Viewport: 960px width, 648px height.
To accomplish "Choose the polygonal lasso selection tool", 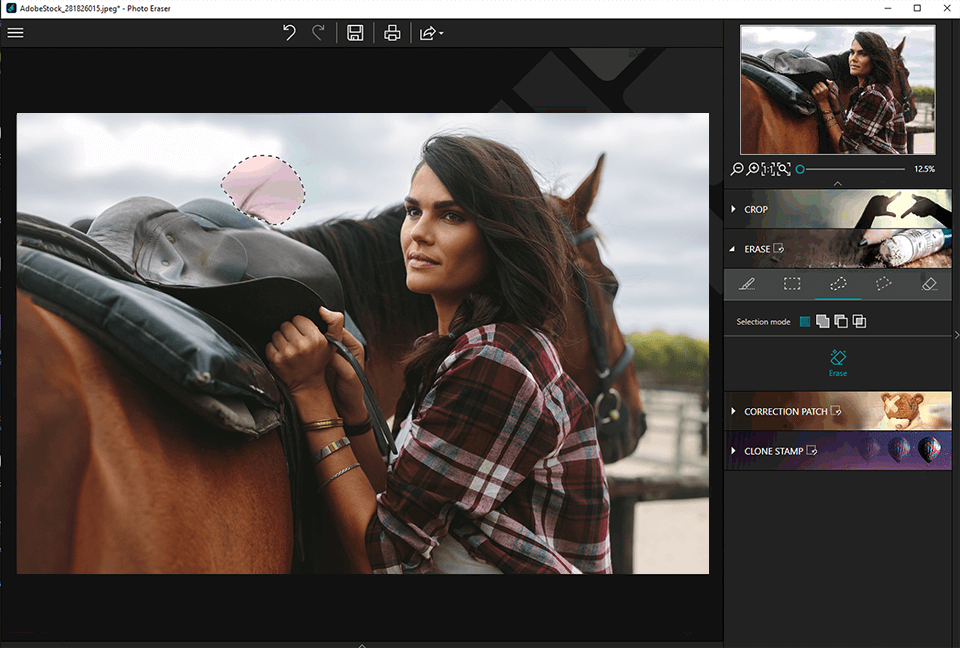I will pyautogui.click(x=883, y=284).
